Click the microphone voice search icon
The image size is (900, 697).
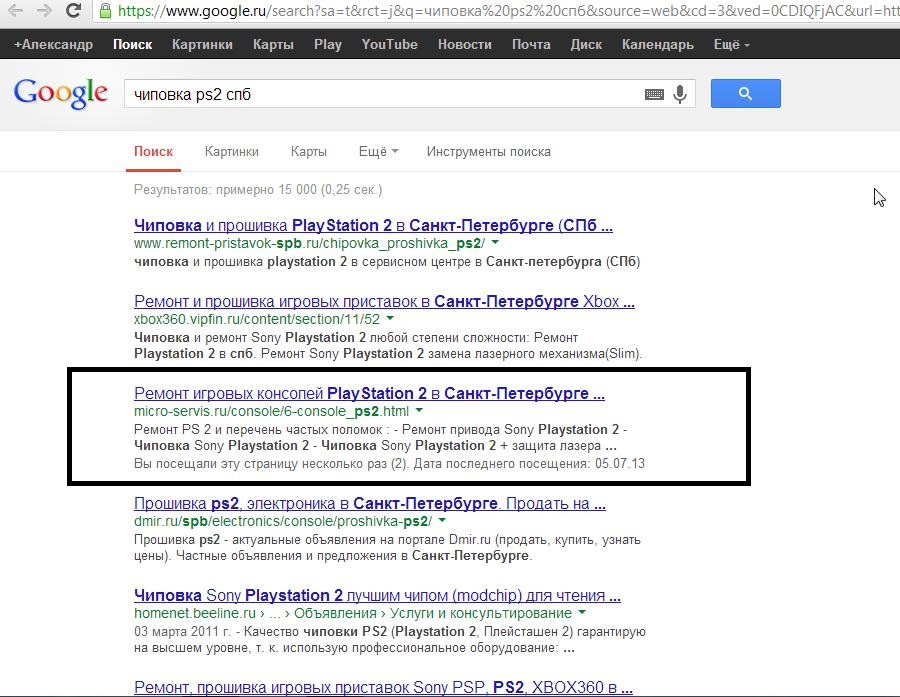(x=680, y=94)
